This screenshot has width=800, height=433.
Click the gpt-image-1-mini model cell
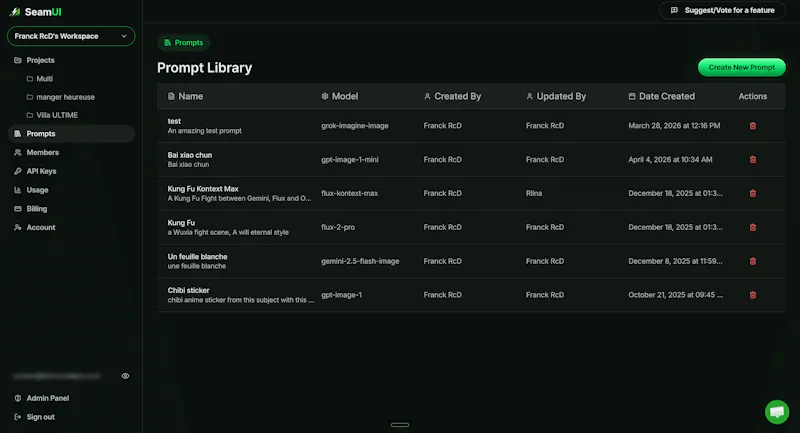349,160
